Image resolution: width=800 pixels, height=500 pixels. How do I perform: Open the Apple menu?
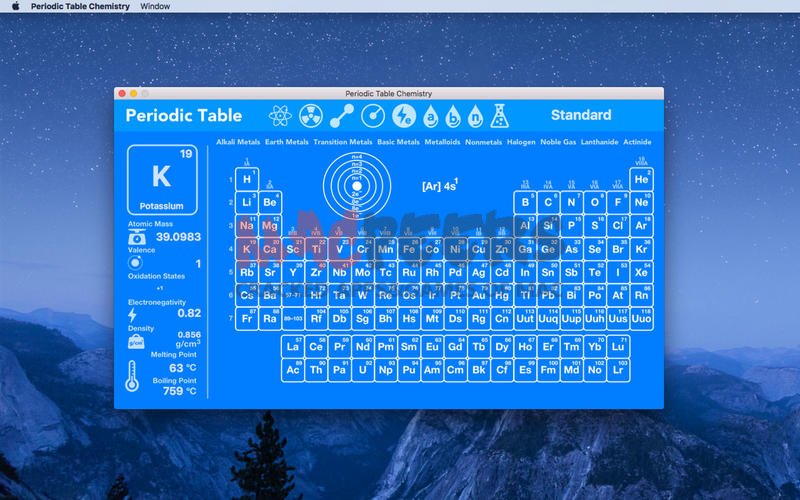tap(15, 6)
